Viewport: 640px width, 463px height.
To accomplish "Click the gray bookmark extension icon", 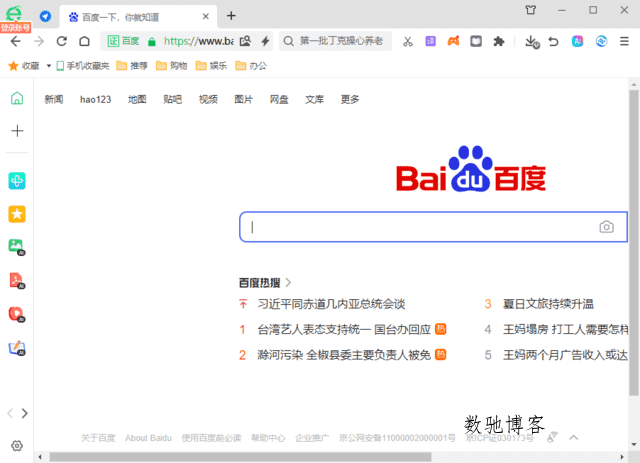I will [x=476, y=41].
